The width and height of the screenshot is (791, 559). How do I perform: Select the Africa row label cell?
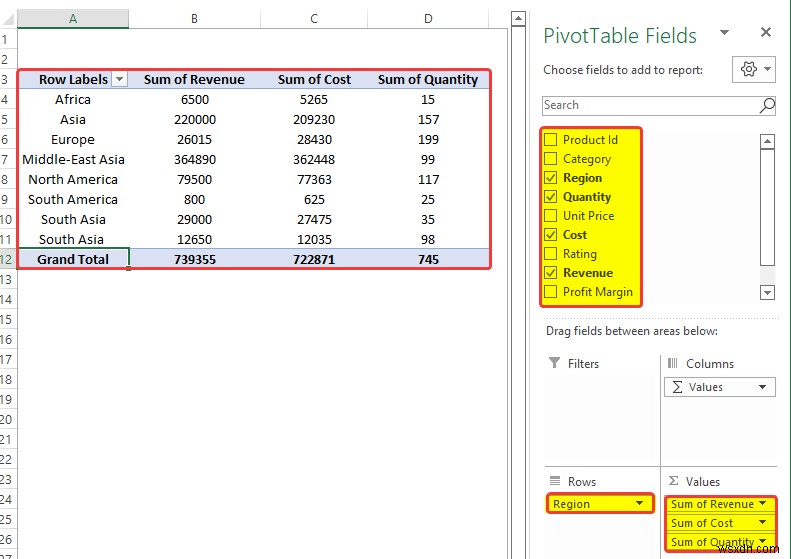73,99
